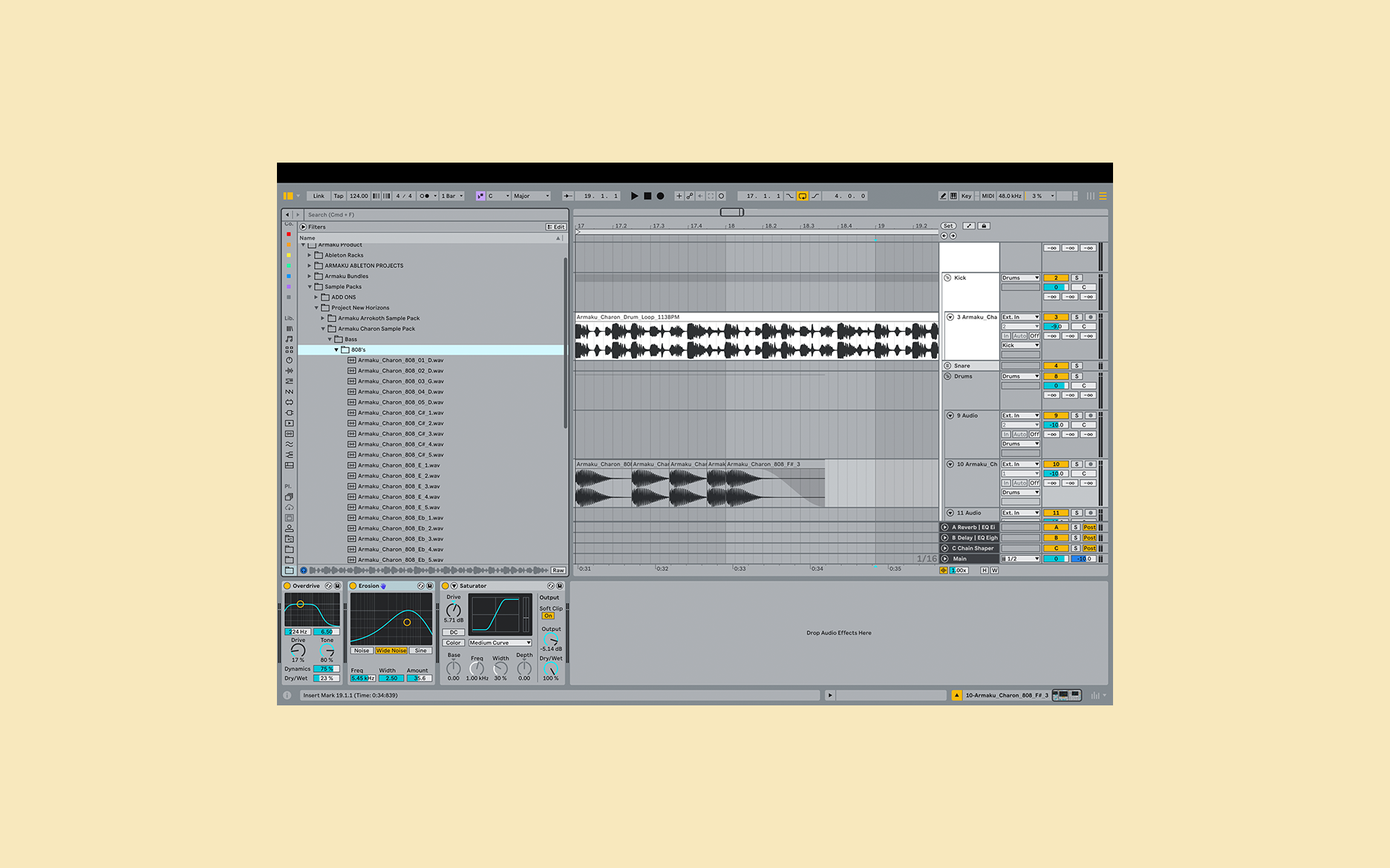Toggle Scale Mode button beside key C
1390x868 pixels.
[480, 196]
